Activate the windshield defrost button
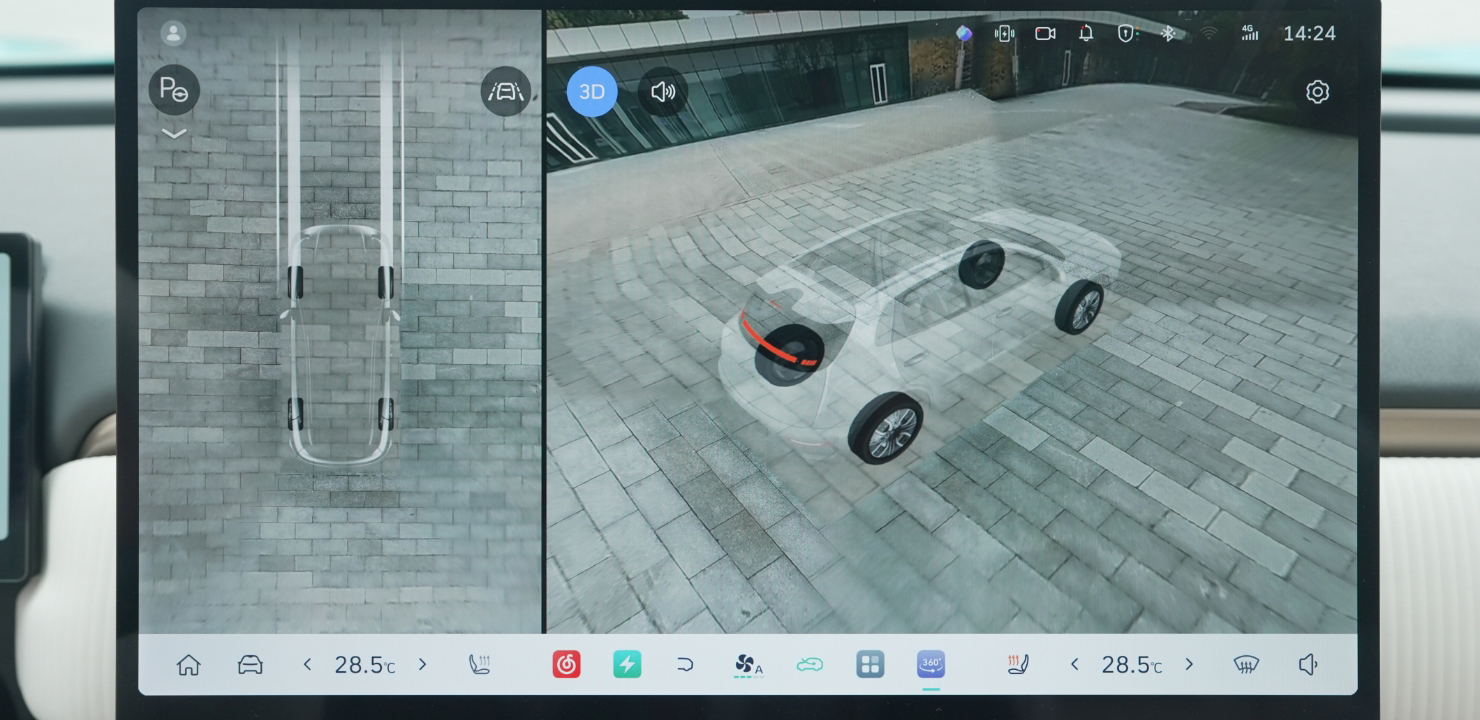This screenshot has width=1480, height=720. pos(1246,665)
